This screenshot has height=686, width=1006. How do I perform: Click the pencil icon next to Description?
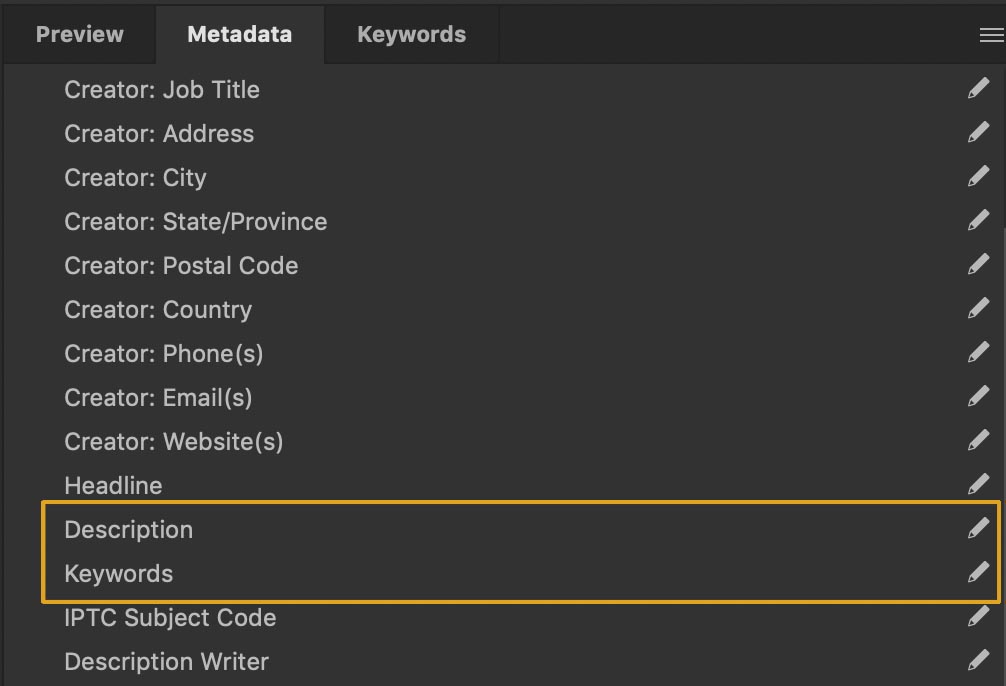pyautogui.click(x=978, y=529)
